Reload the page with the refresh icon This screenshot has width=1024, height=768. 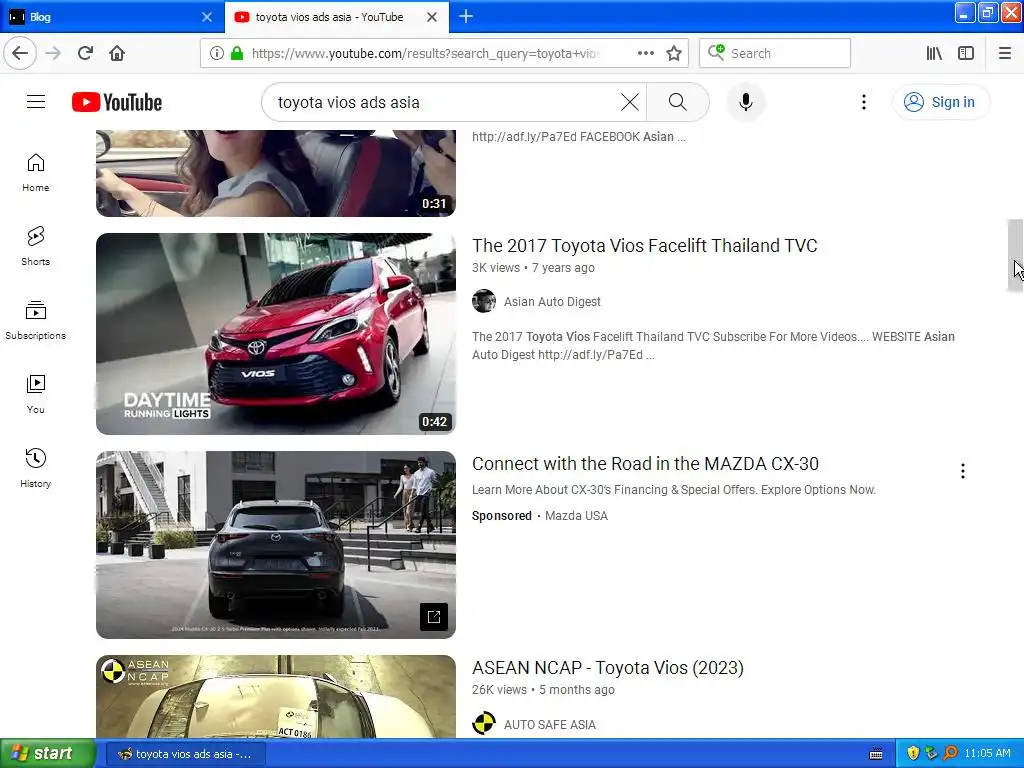coord(85,53)
